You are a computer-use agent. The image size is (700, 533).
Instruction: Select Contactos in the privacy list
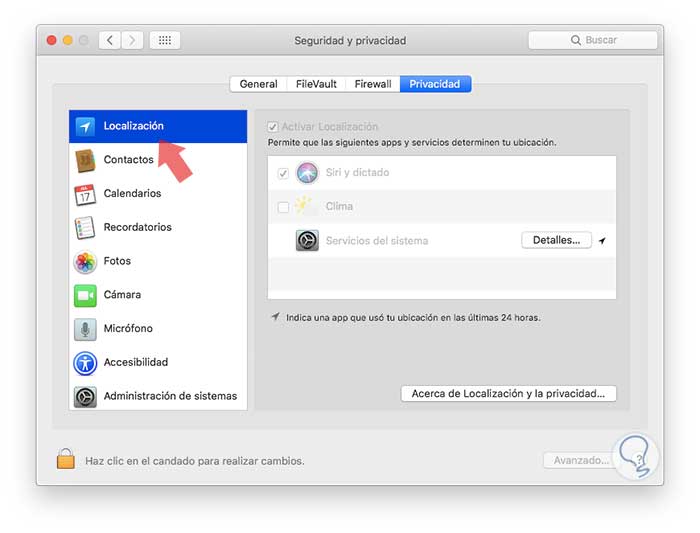[x=158, y=160]
